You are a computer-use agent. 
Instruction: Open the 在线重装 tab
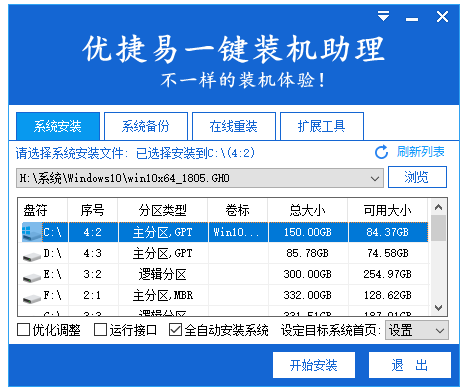coord(234,126)
